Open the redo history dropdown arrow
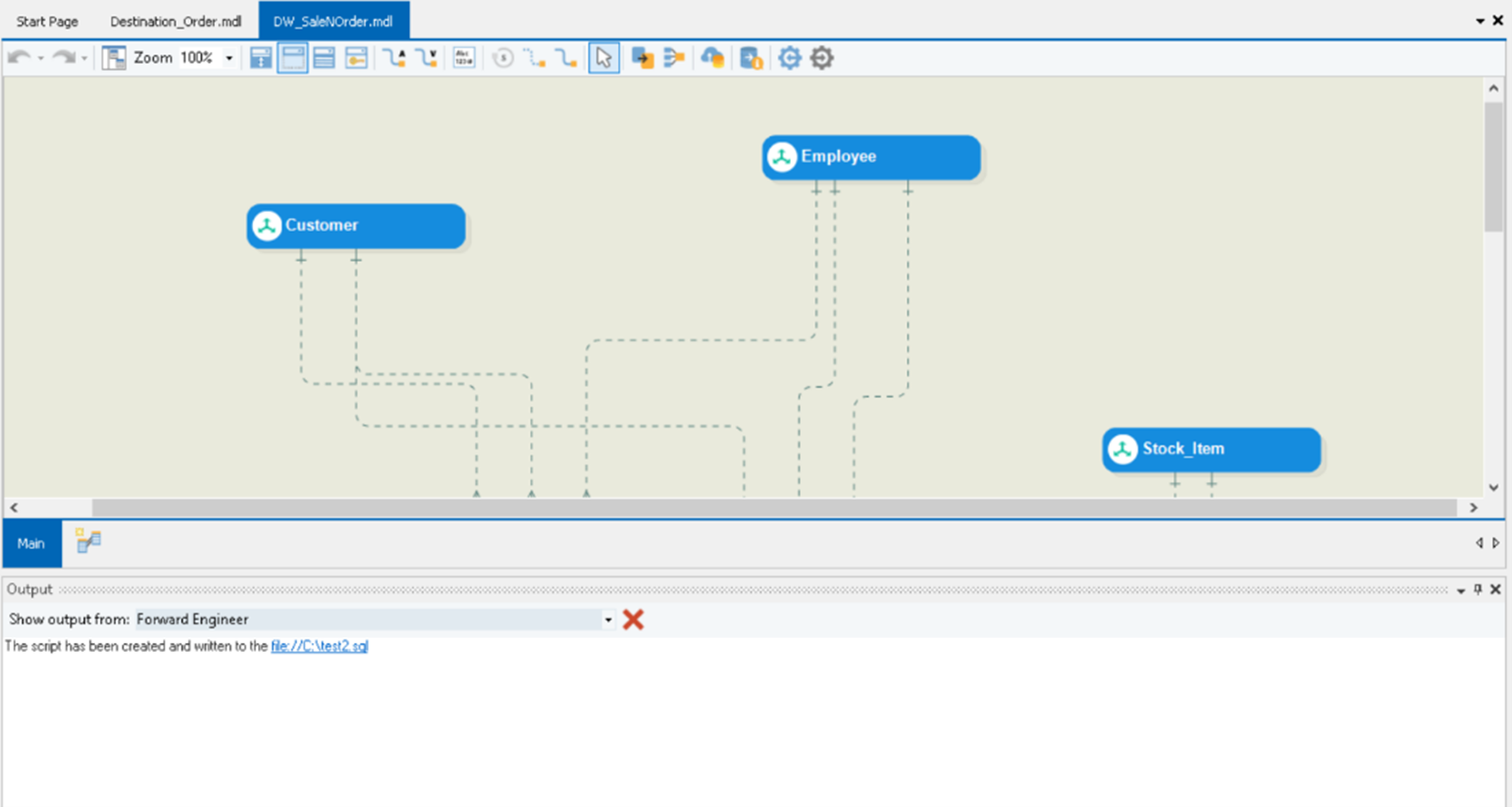This screenshot has height=807, width=1512. [84, 58]
